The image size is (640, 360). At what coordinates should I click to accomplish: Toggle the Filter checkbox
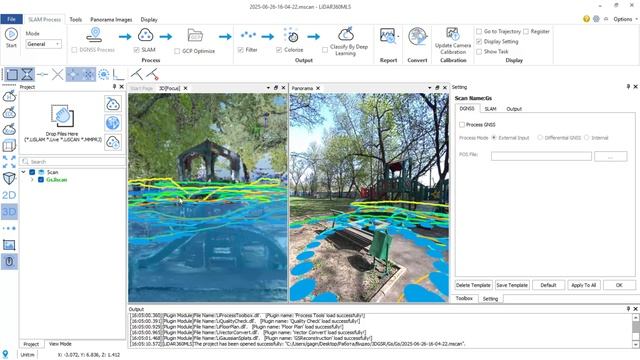tap(240, 50)
